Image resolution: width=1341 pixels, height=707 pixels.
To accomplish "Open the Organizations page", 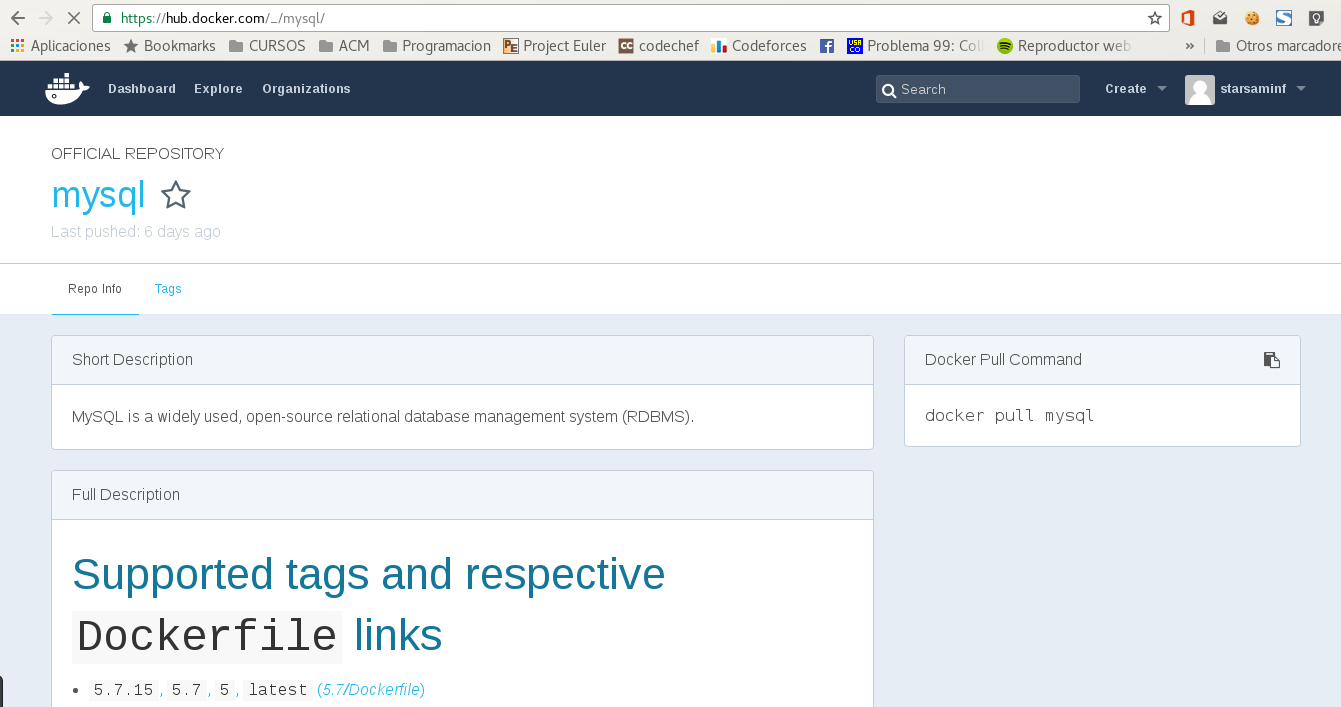I will pos(306,89).
